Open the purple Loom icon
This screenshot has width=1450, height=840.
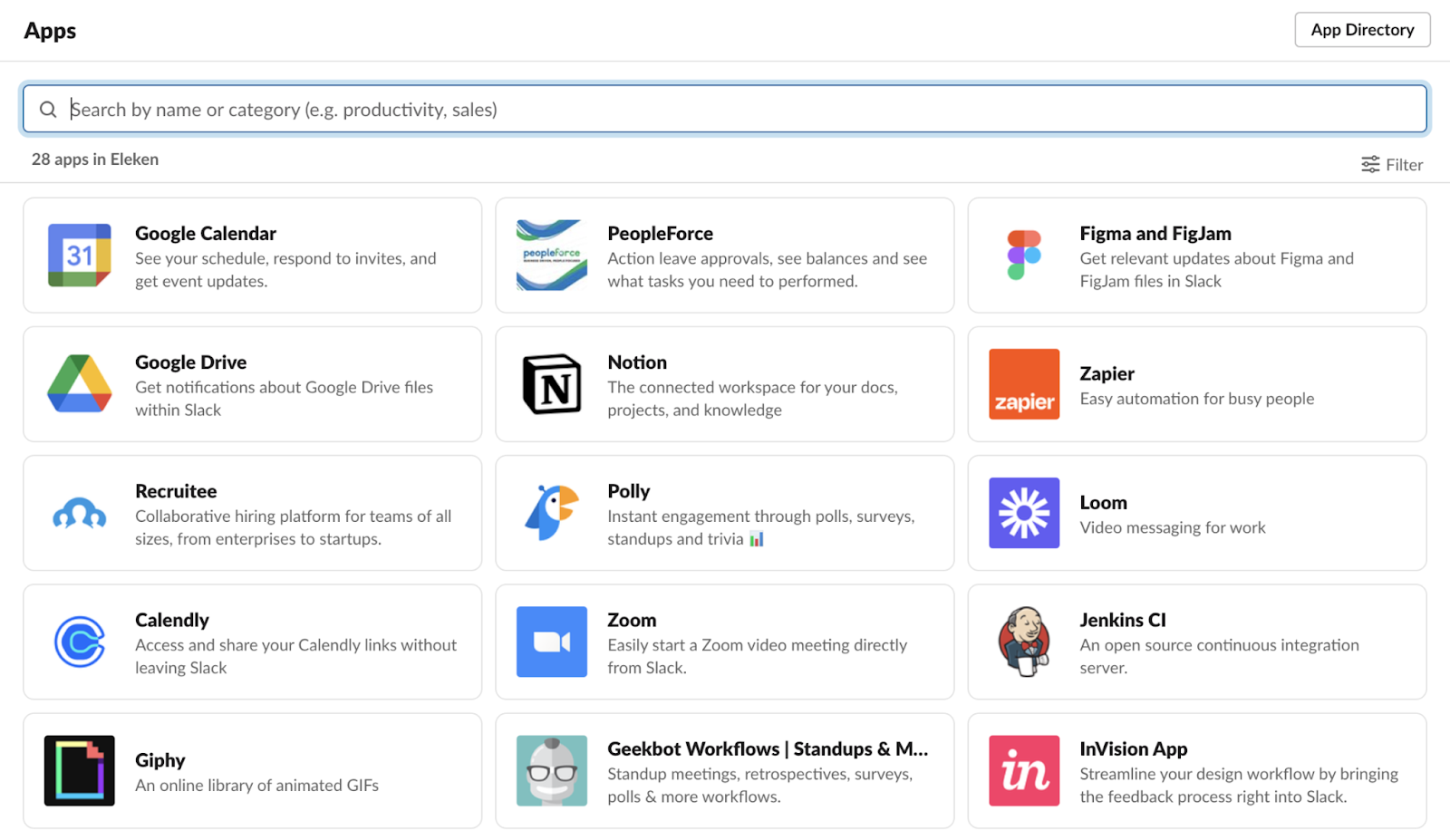click(1024, 513)
